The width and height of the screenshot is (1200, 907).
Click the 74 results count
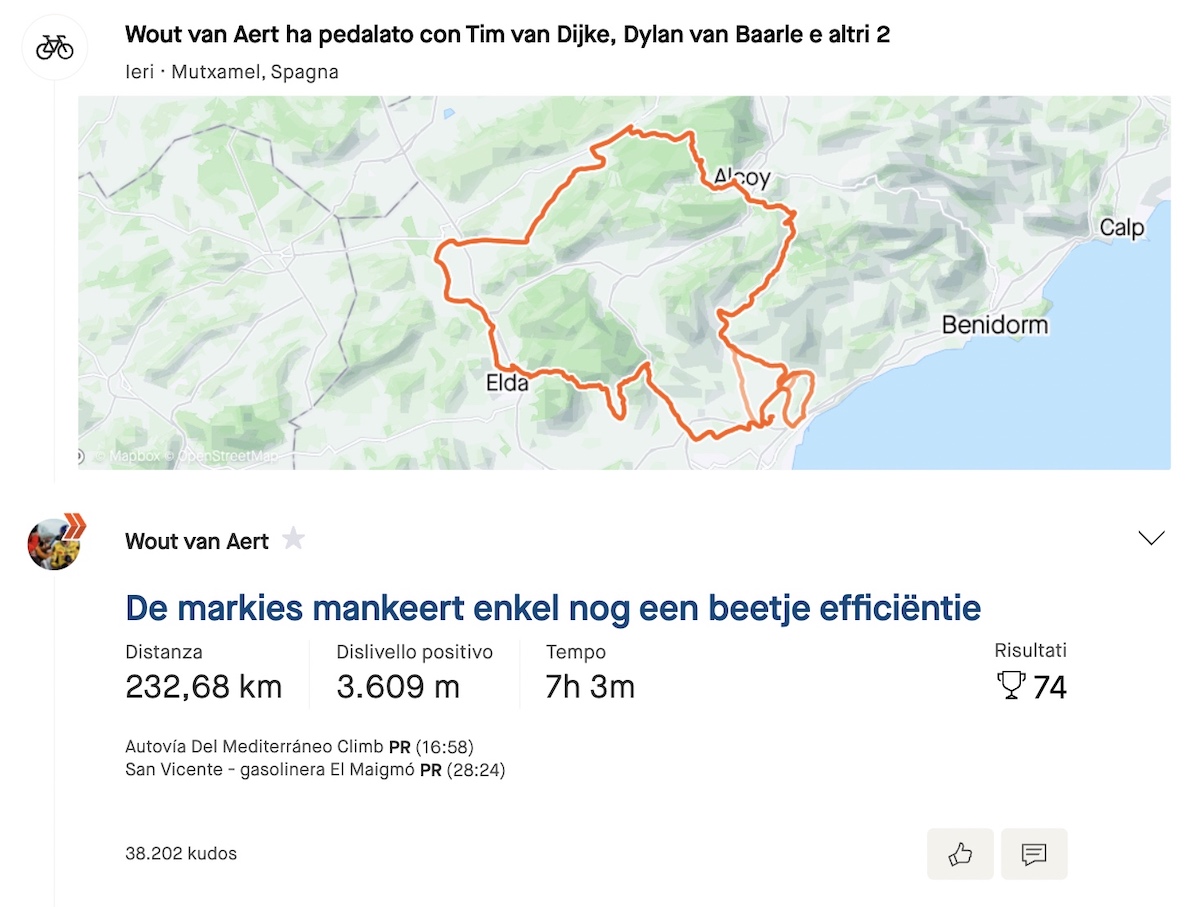pos(1049,687)
